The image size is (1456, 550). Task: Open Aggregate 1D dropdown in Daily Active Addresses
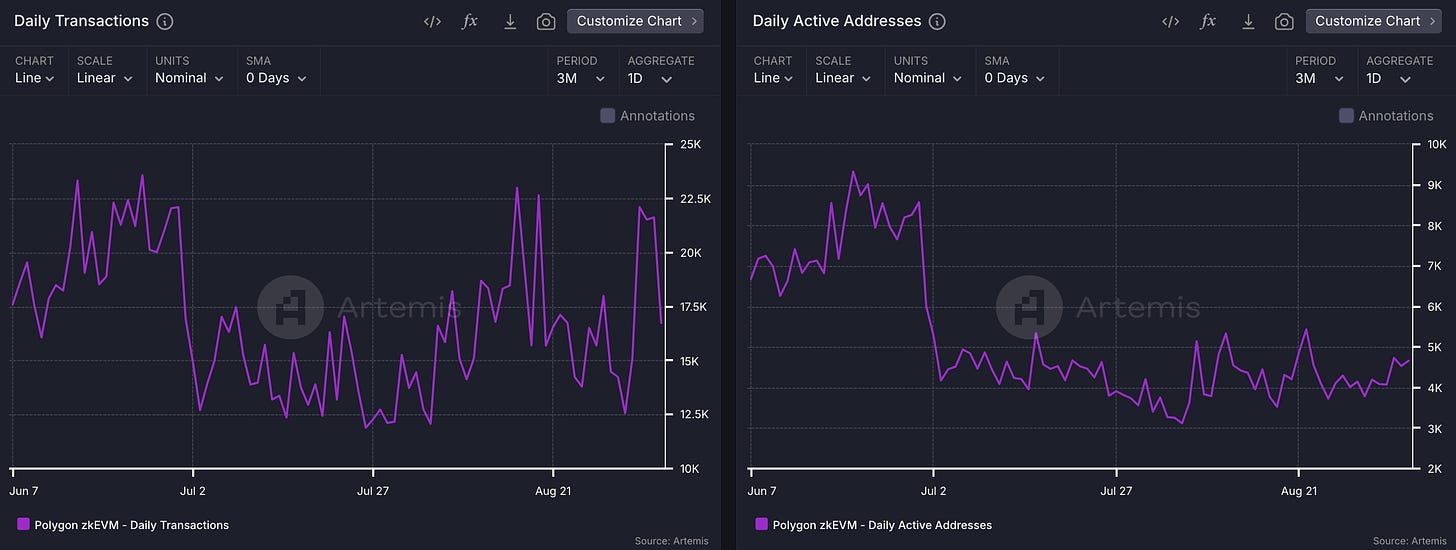pos(1389,78)
